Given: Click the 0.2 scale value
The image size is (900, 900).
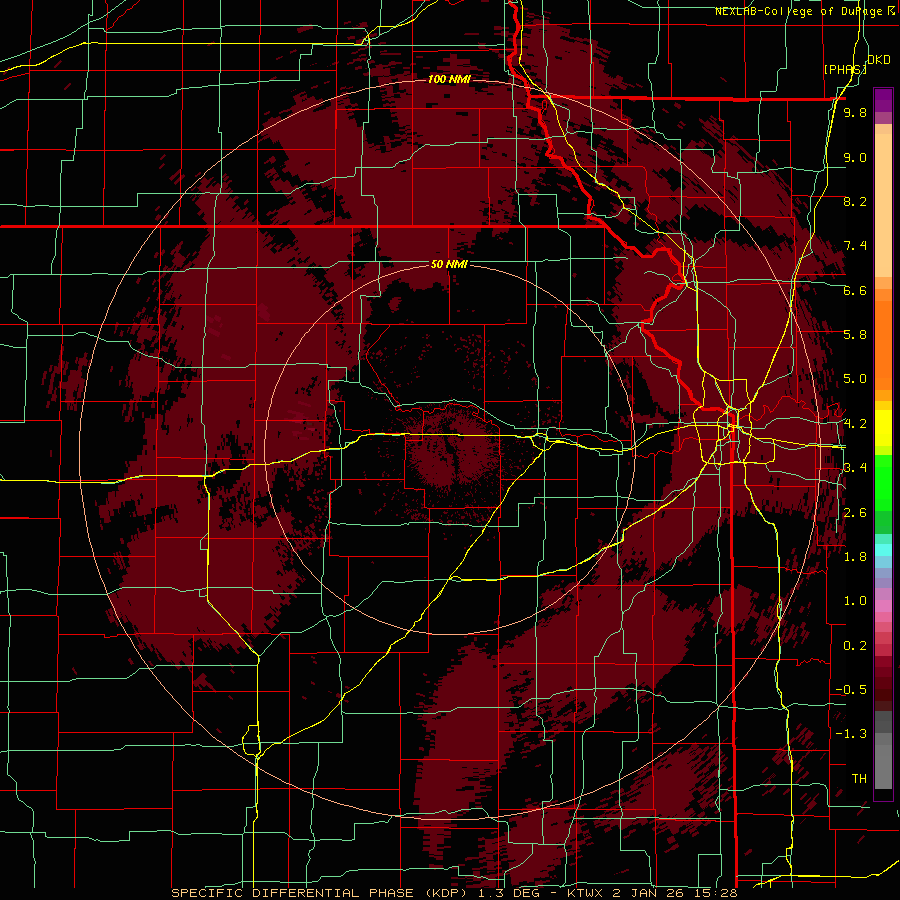Looking at the screenshot, I should pos(855,645).
